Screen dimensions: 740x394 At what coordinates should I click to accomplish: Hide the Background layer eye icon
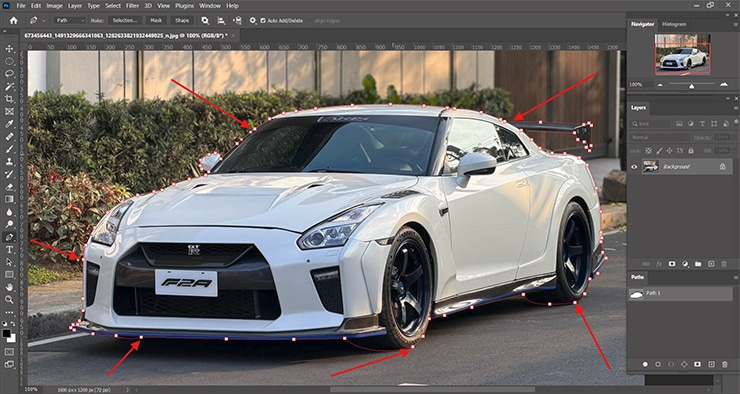tap(634, 167)
